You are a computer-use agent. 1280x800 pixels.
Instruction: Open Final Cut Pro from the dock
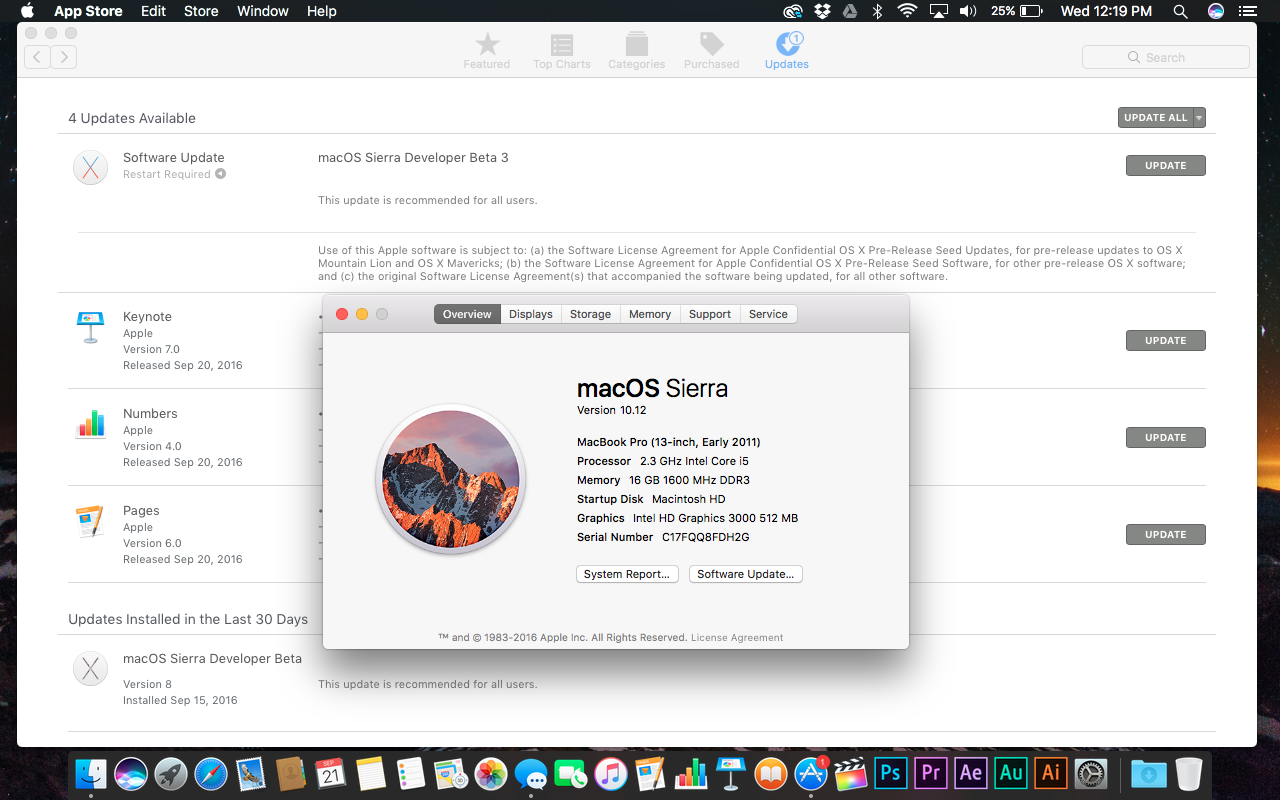point(851,773)
